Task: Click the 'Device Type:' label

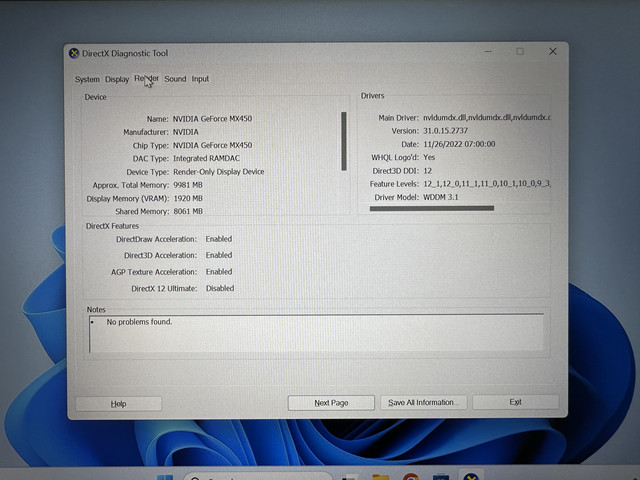Action: pos(147,172)
